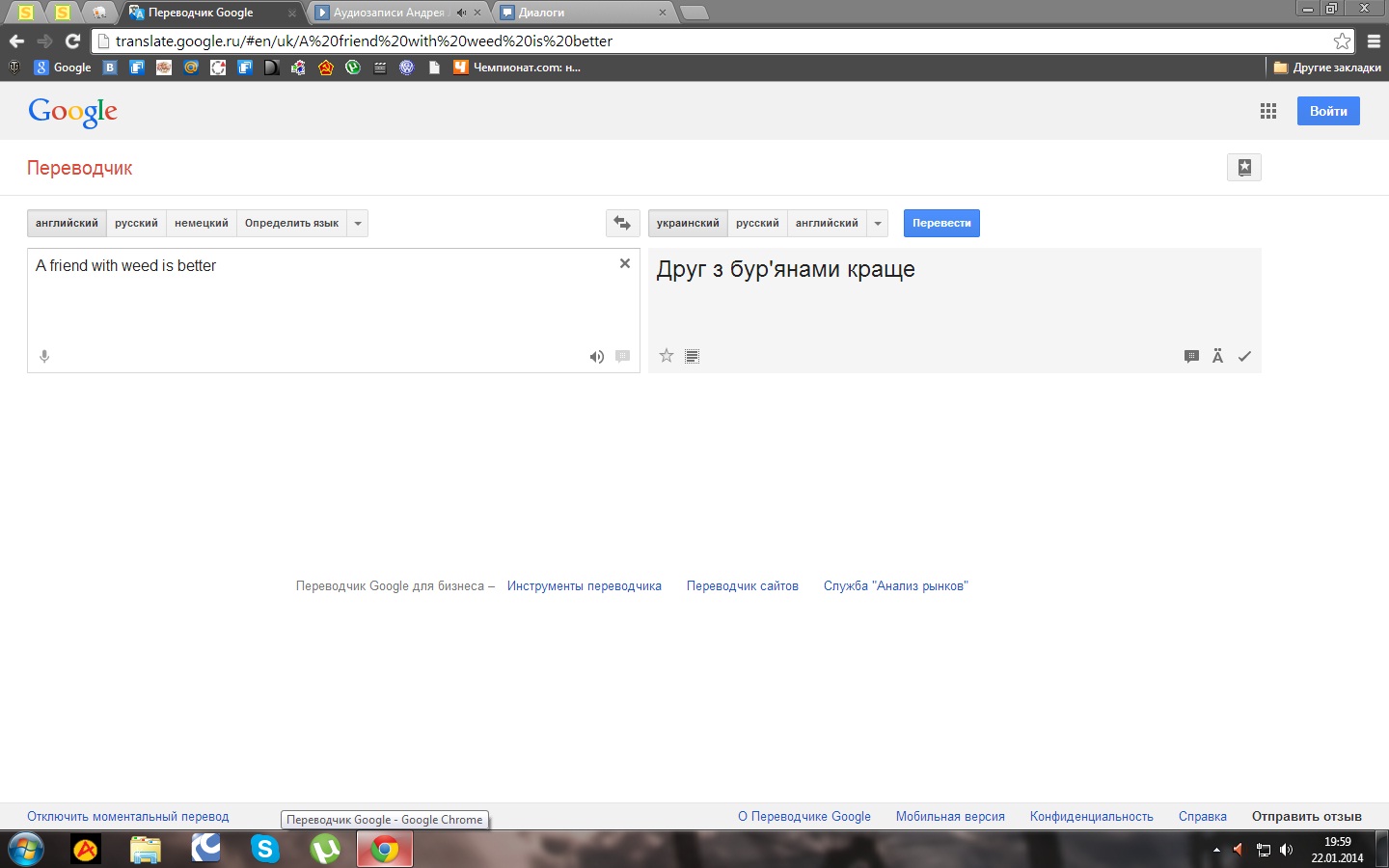Star the translation to save it

click(666, 356)
